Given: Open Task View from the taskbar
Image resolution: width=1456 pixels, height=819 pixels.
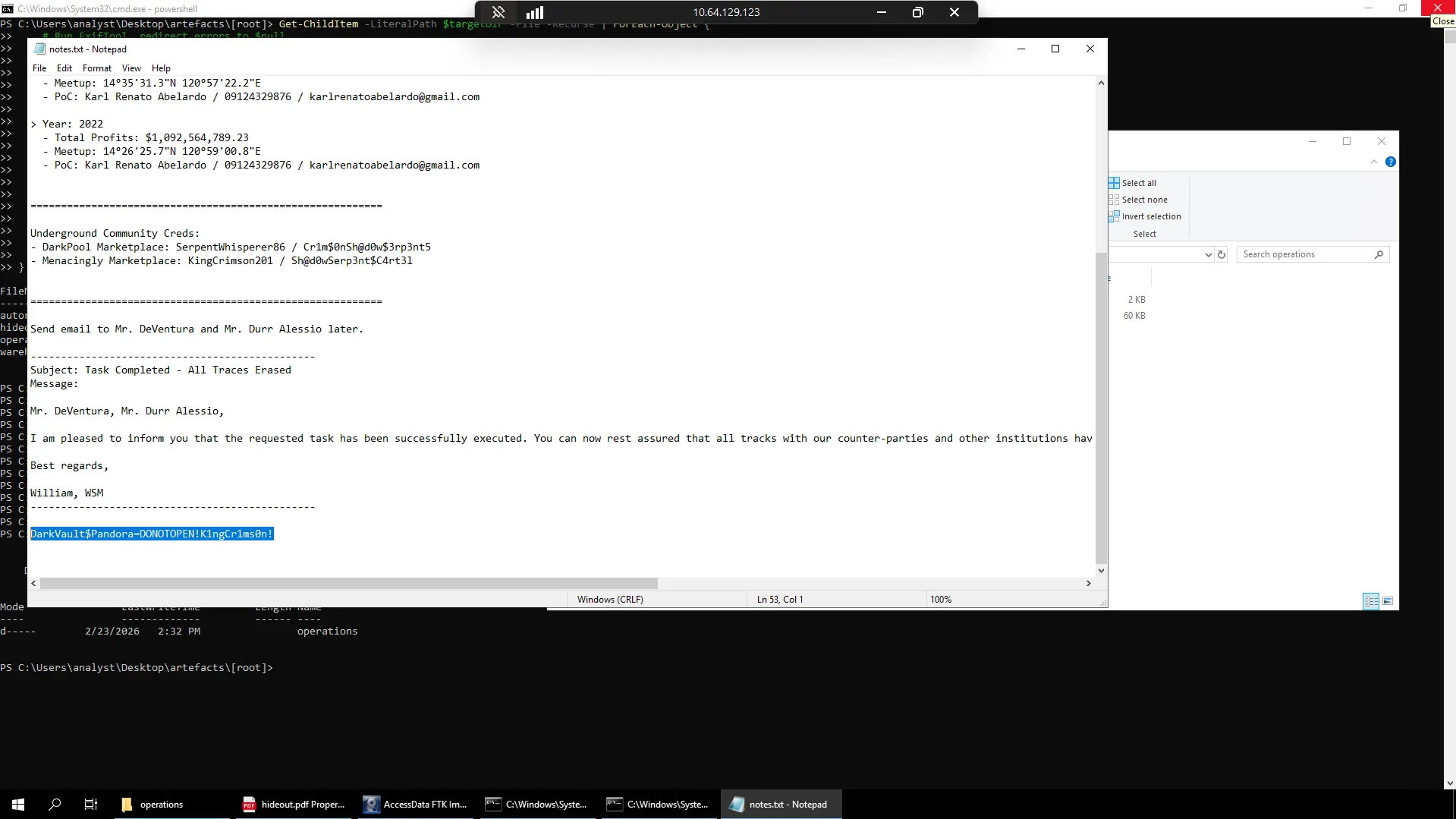Looking at the screenshot, I should 91,805.
